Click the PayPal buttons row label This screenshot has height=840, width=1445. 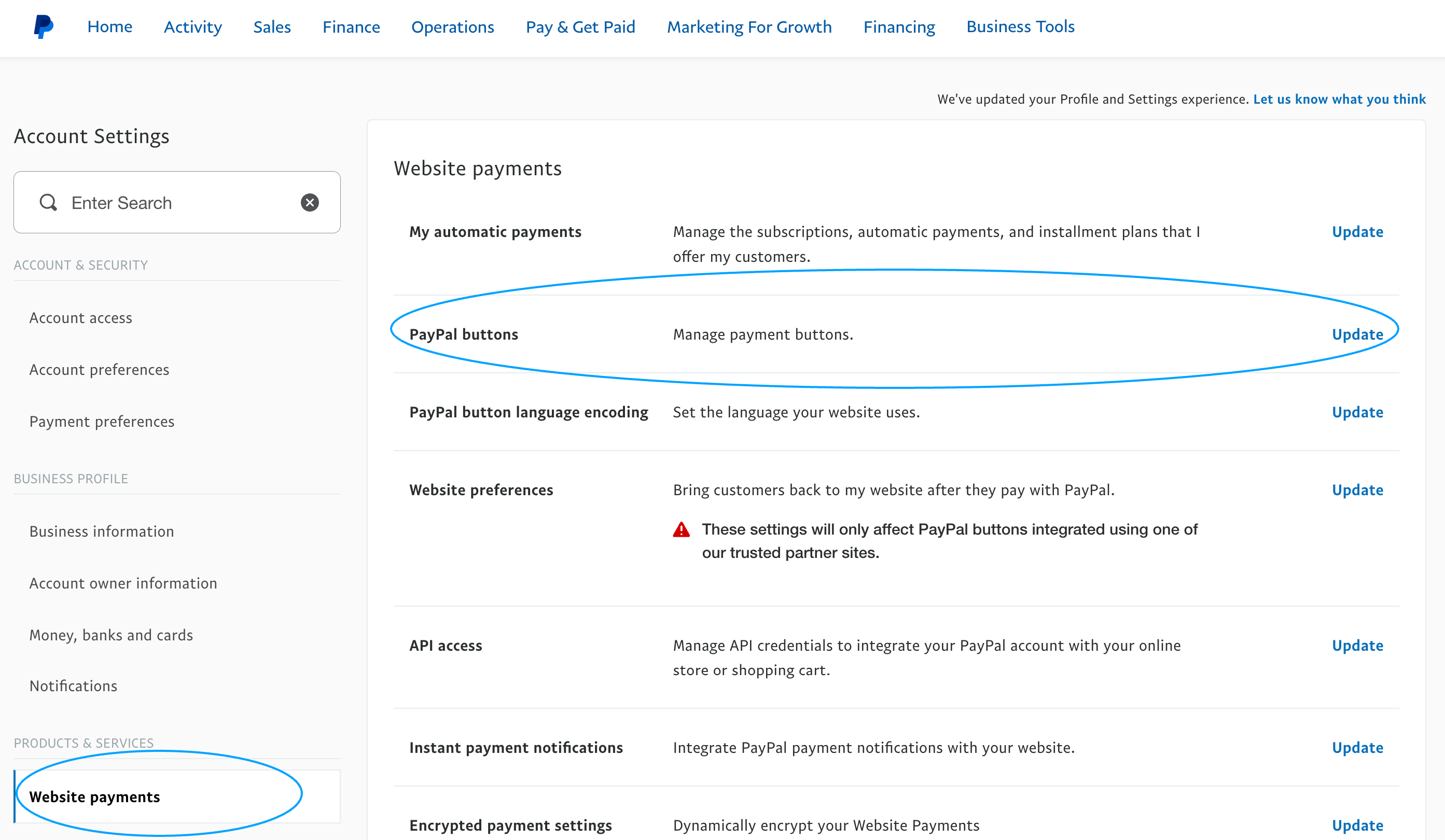[464, 334]
